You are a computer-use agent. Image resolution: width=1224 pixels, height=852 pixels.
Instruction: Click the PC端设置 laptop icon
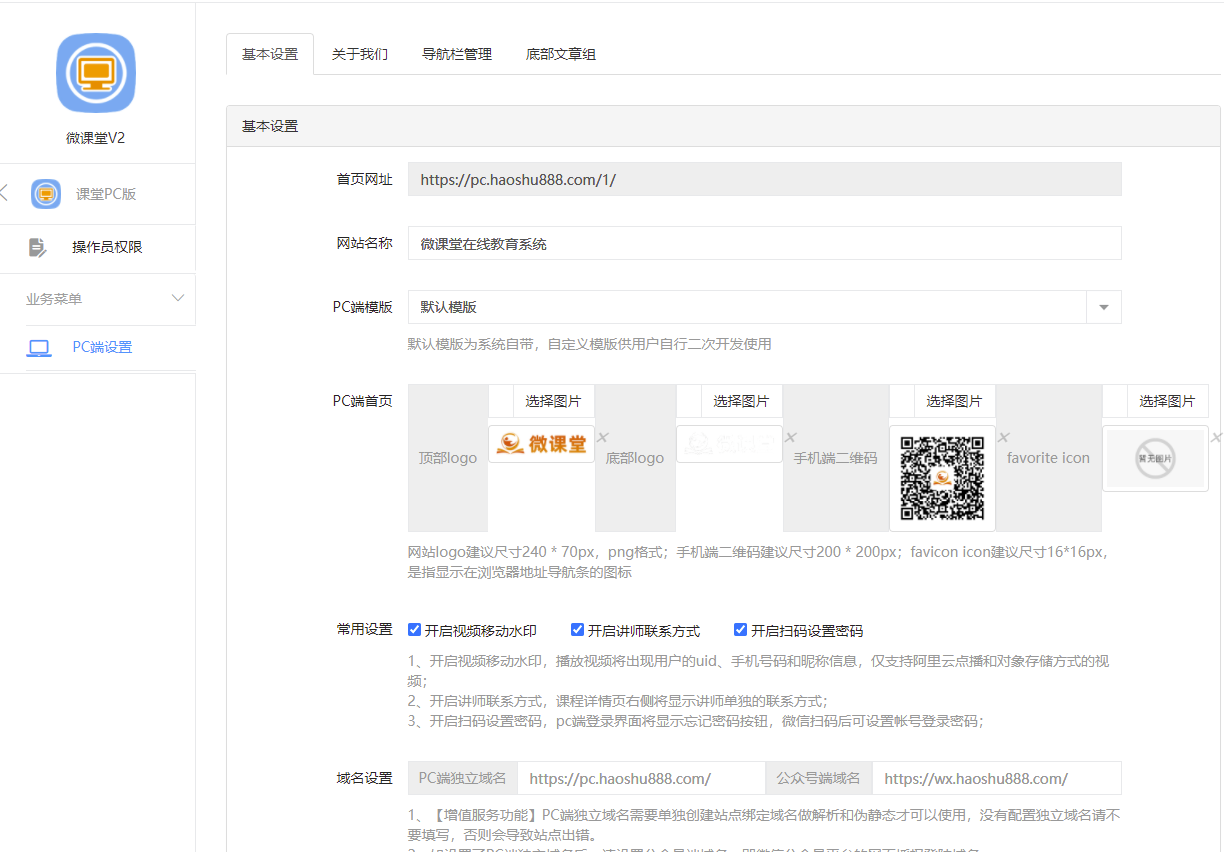[x=39, y=348]
